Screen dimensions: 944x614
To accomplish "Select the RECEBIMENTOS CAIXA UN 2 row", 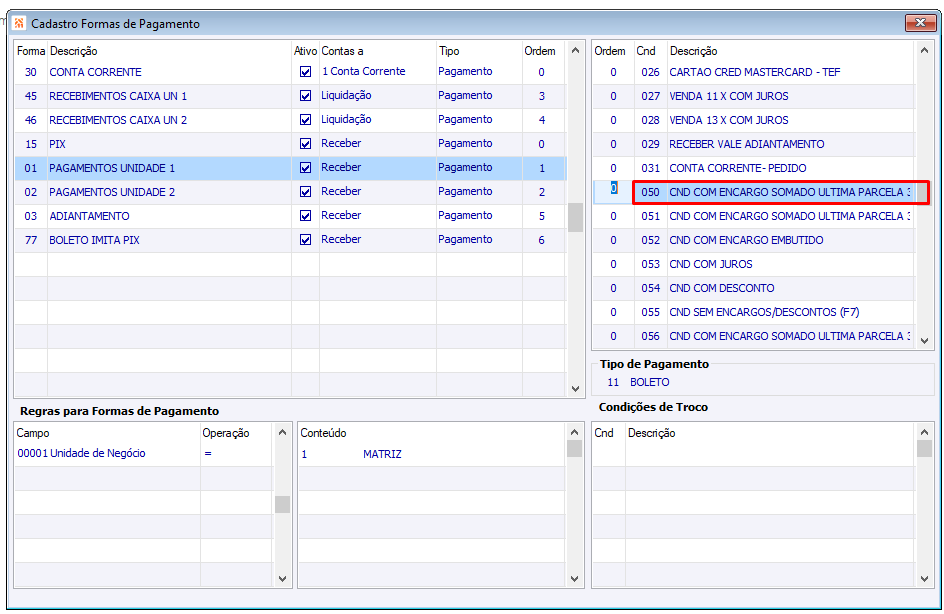I will click(x=290, y=120).
